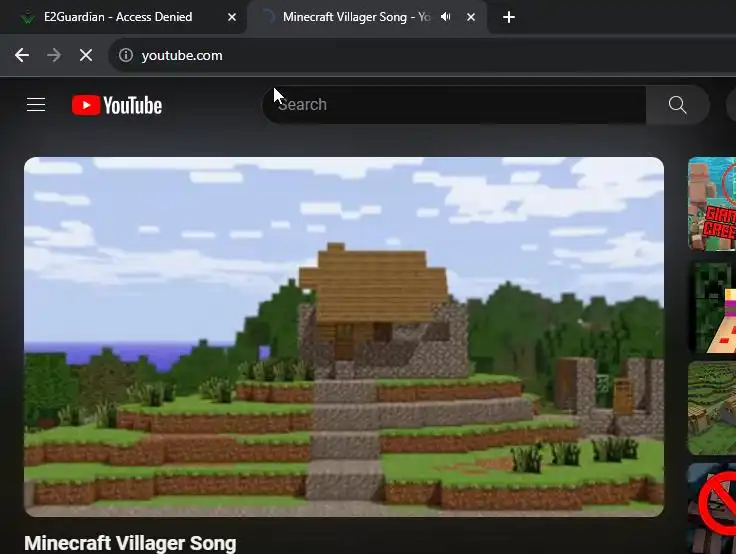This screenshot has height=554, width=736.
Task: Go back to the previous page
Action: click(x=22, y=55)
